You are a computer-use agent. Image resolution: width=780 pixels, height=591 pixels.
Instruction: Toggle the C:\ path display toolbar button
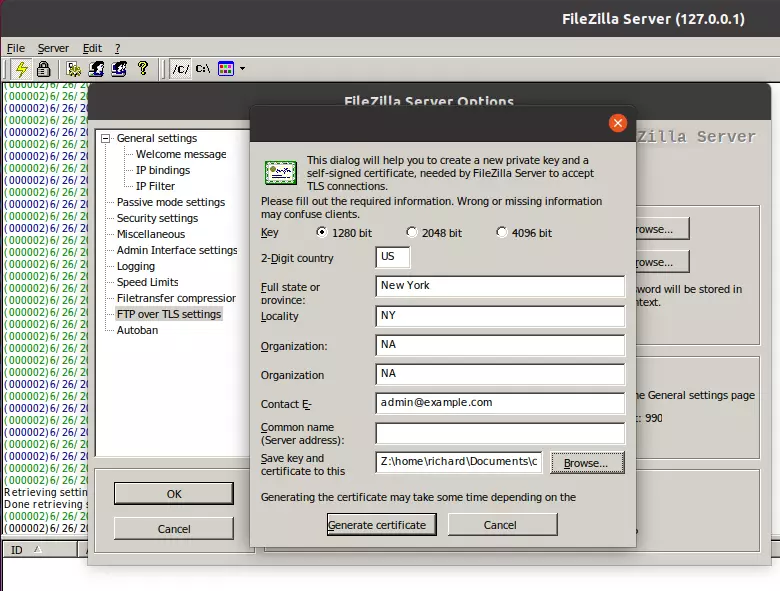point(203,69)
